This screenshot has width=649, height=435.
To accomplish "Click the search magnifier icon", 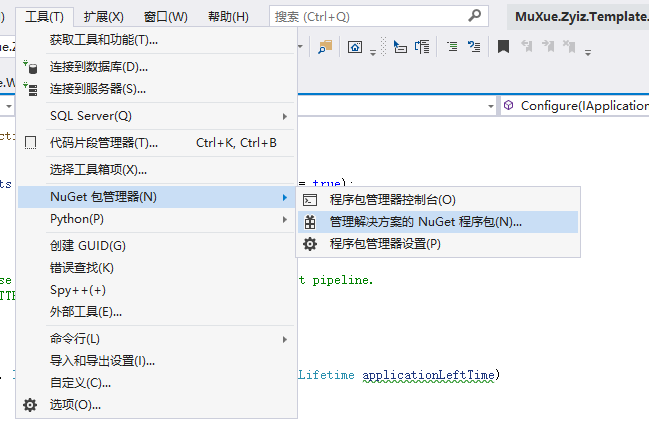I will (x=474, y=16).
